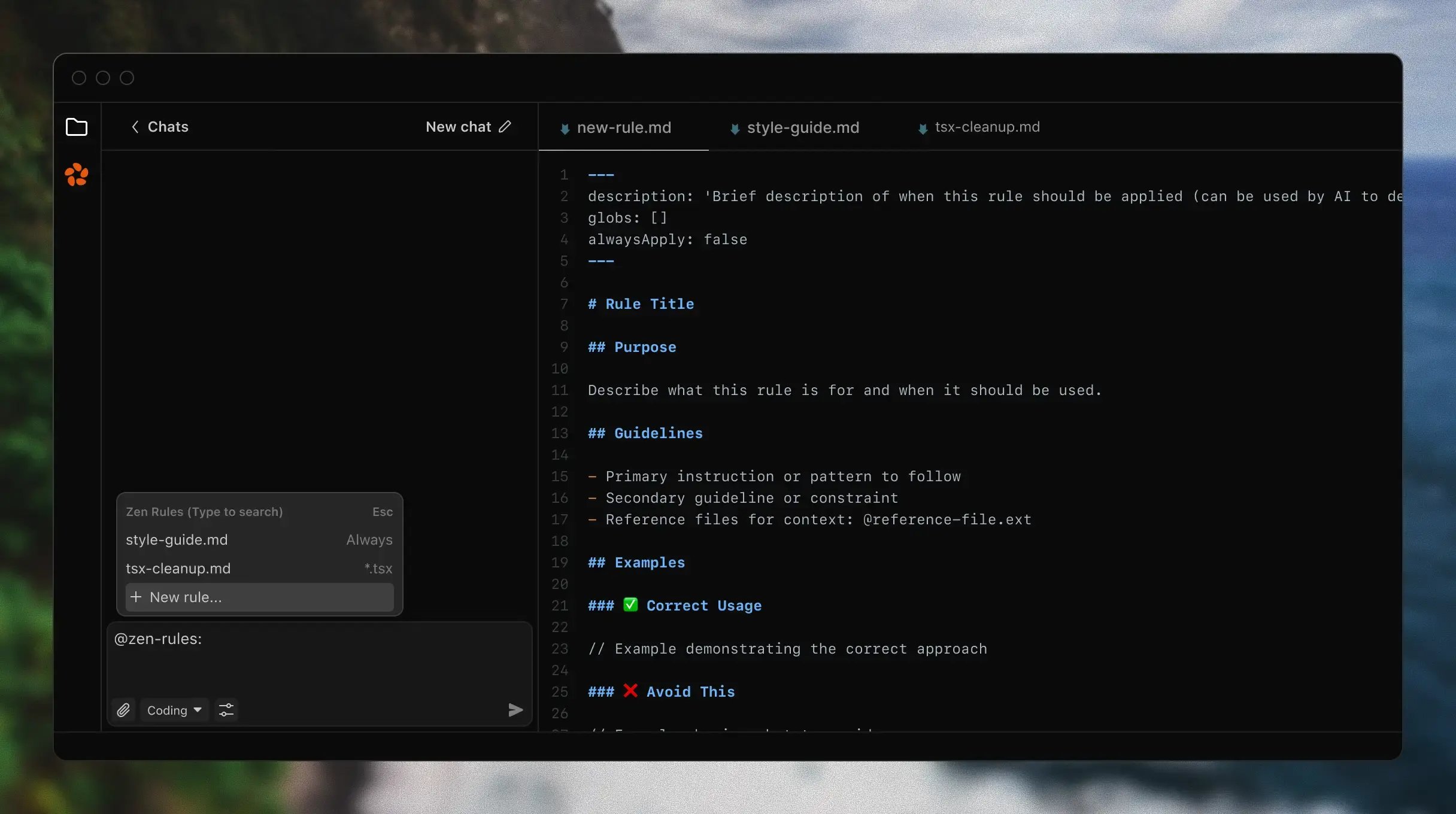Viewport: 1456px width, 814px height.
Task: Open the folder panel in the sidebar
Action: point(77,126)
